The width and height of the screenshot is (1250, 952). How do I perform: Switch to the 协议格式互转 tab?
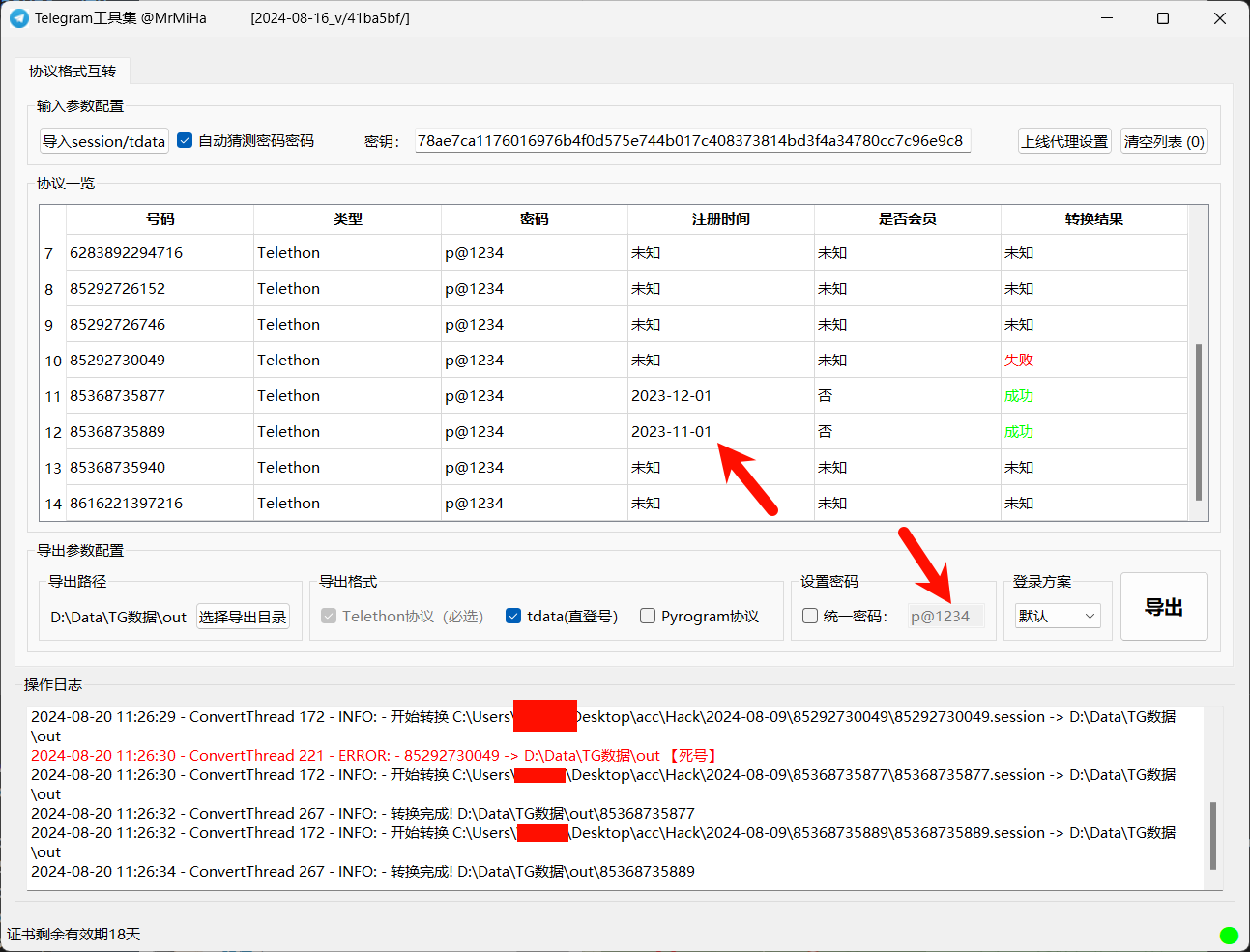[x=73, y=72]
